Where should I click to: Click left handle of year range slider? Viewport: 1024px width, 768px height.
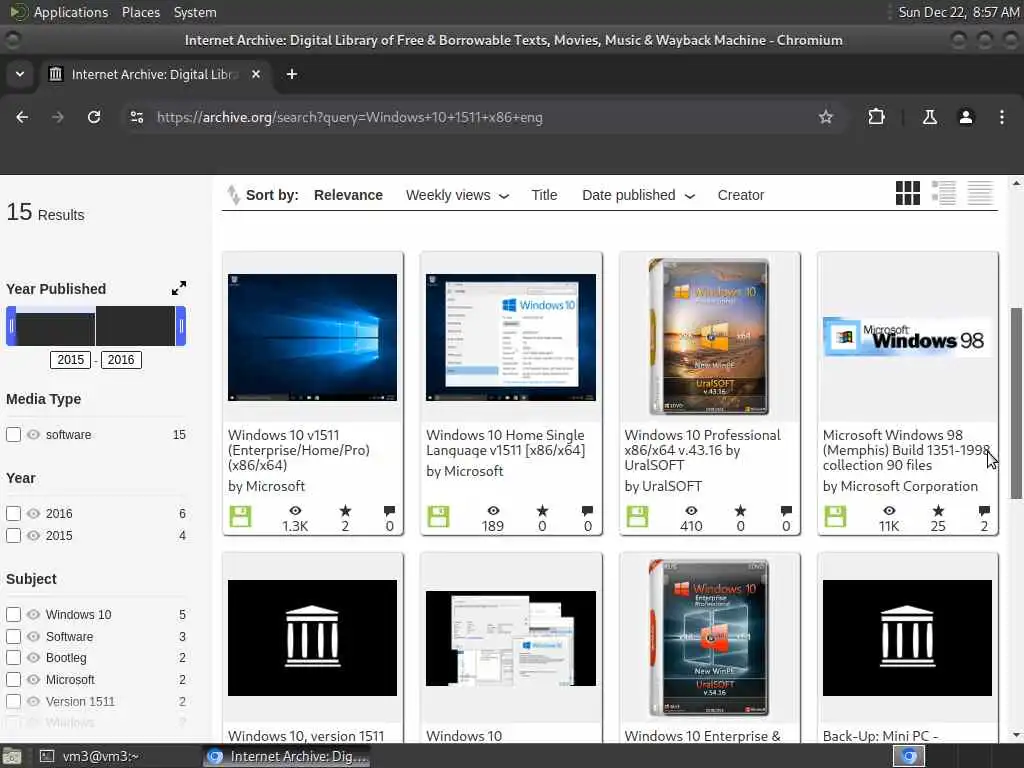coord(11,326)
